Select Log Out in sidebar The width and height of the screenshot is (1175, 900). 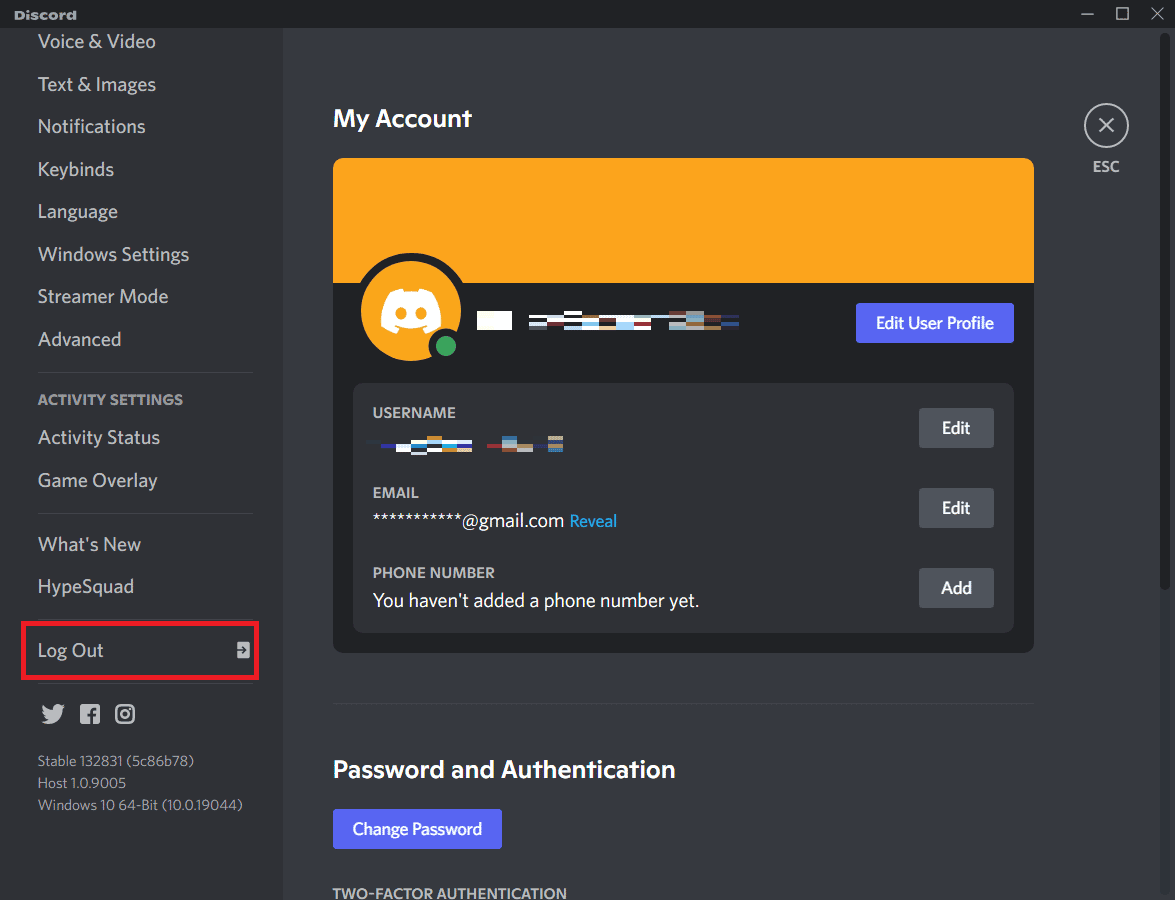point(140,650)
